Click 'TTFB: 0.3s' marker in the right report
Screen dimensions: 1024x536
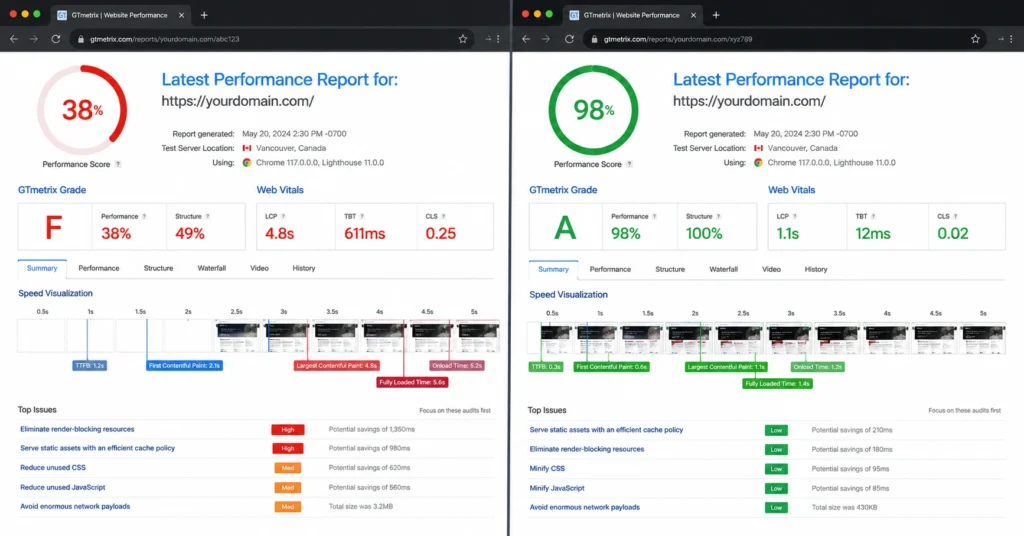pyautogui.click(x=546, y=367)
